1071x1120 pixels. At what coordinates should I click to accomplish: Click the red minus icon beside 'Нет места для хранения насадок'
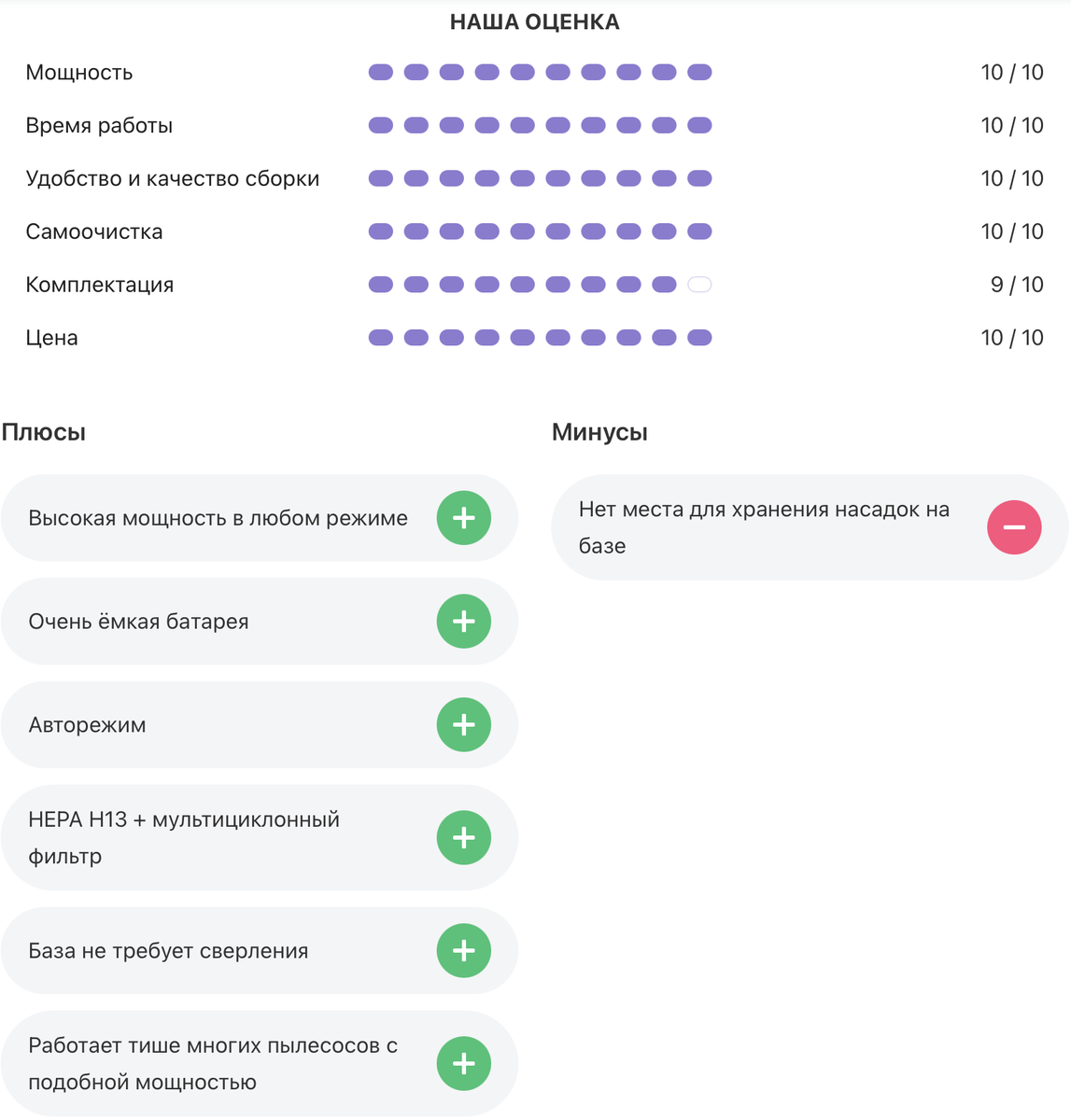point(1014,527)
